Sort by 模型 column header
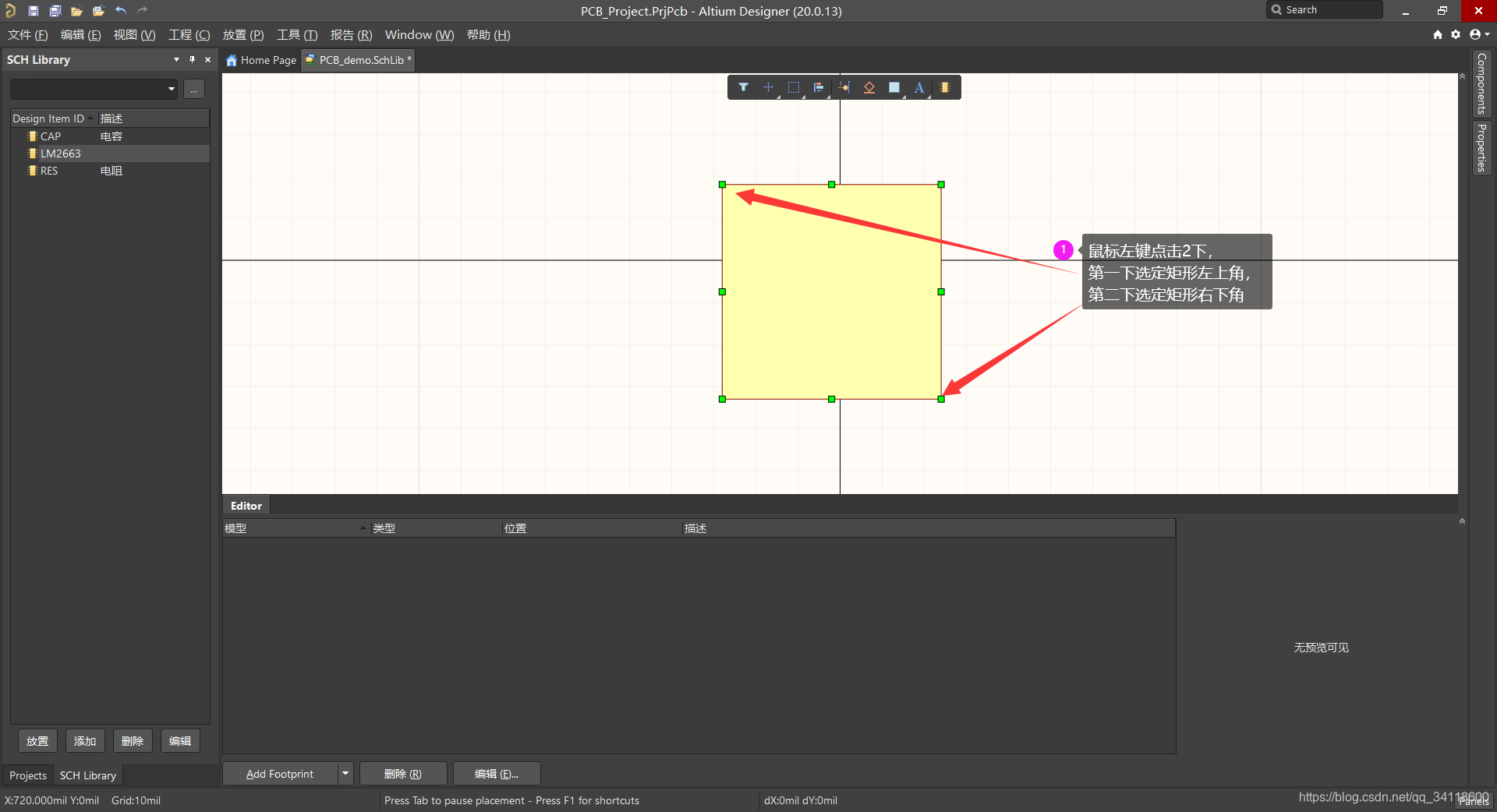 coord(296,528)
